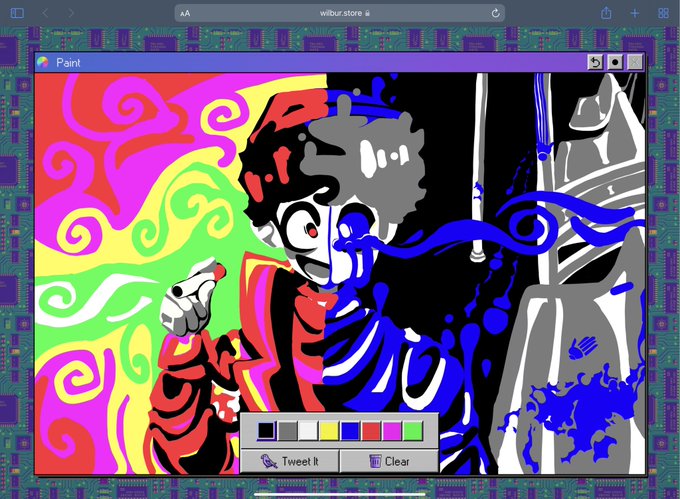
Task: Select the red color swatch
Action: click(x=371, y=431)
